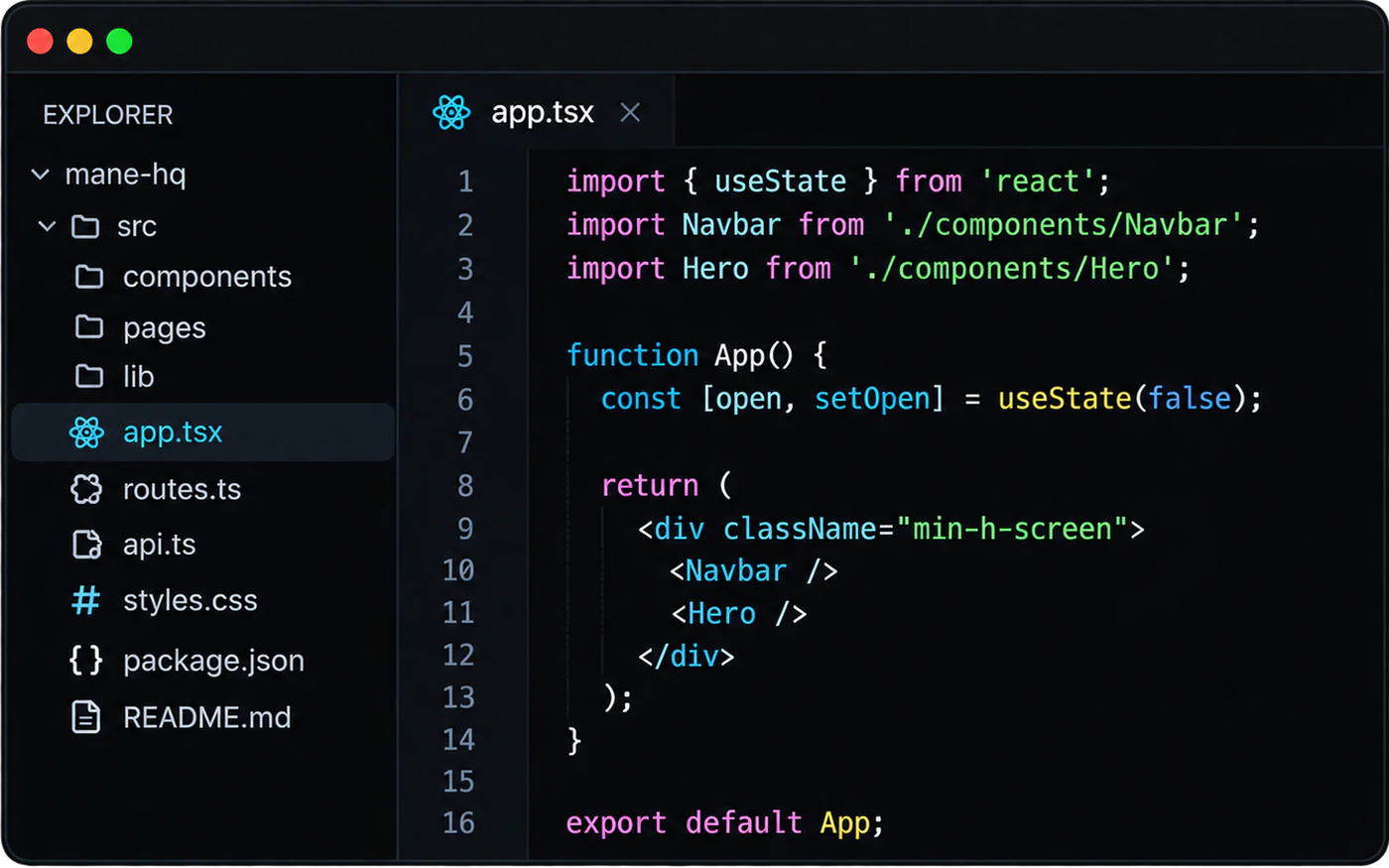Click the red close window button
Image resolution: width=1389 pixels, height=868 pixels.
(x=40, y=42)
